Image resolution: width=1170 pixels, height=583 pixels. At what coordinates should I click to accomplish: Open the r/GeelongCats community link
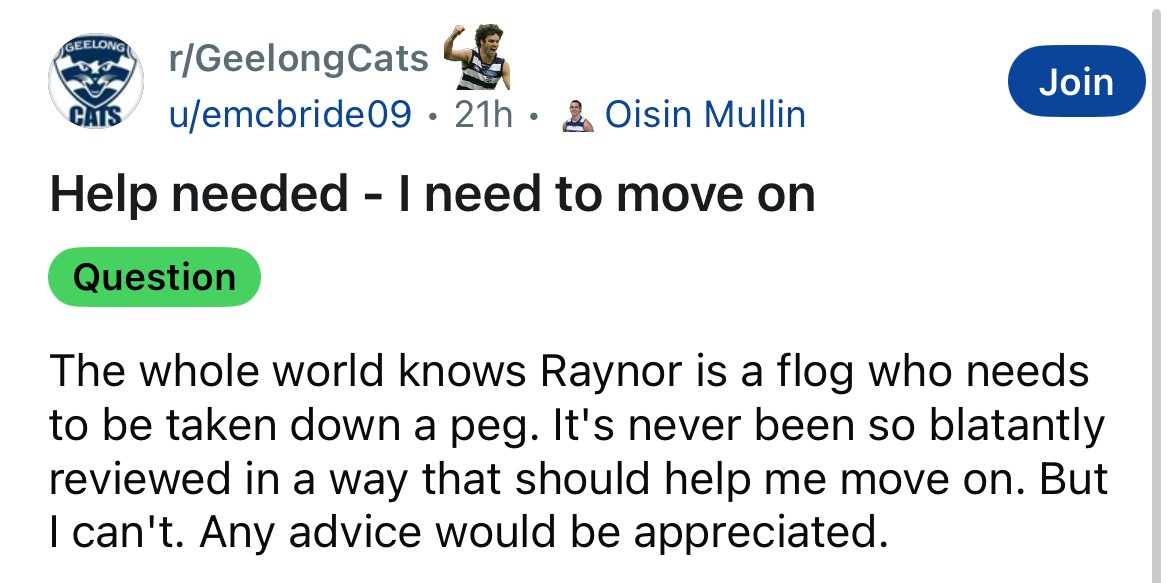[298, 60]
